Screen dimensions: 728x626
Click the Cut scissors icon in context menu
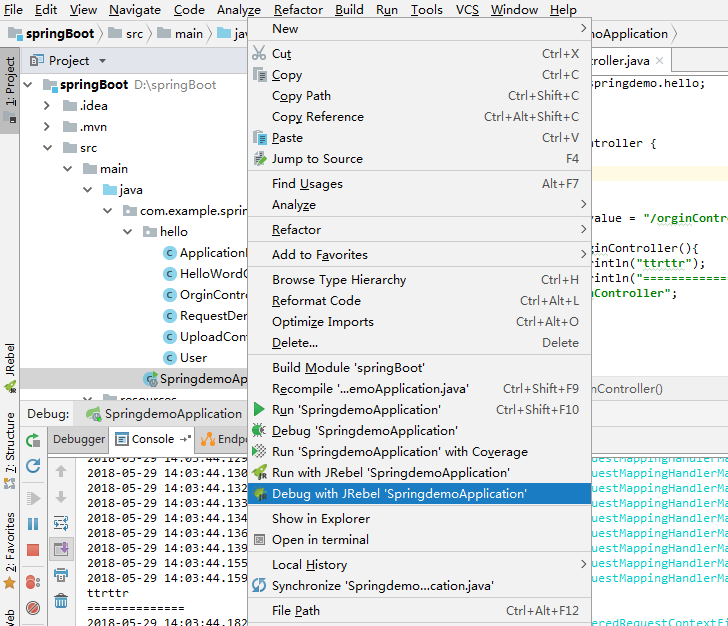(x=259, y=53)
